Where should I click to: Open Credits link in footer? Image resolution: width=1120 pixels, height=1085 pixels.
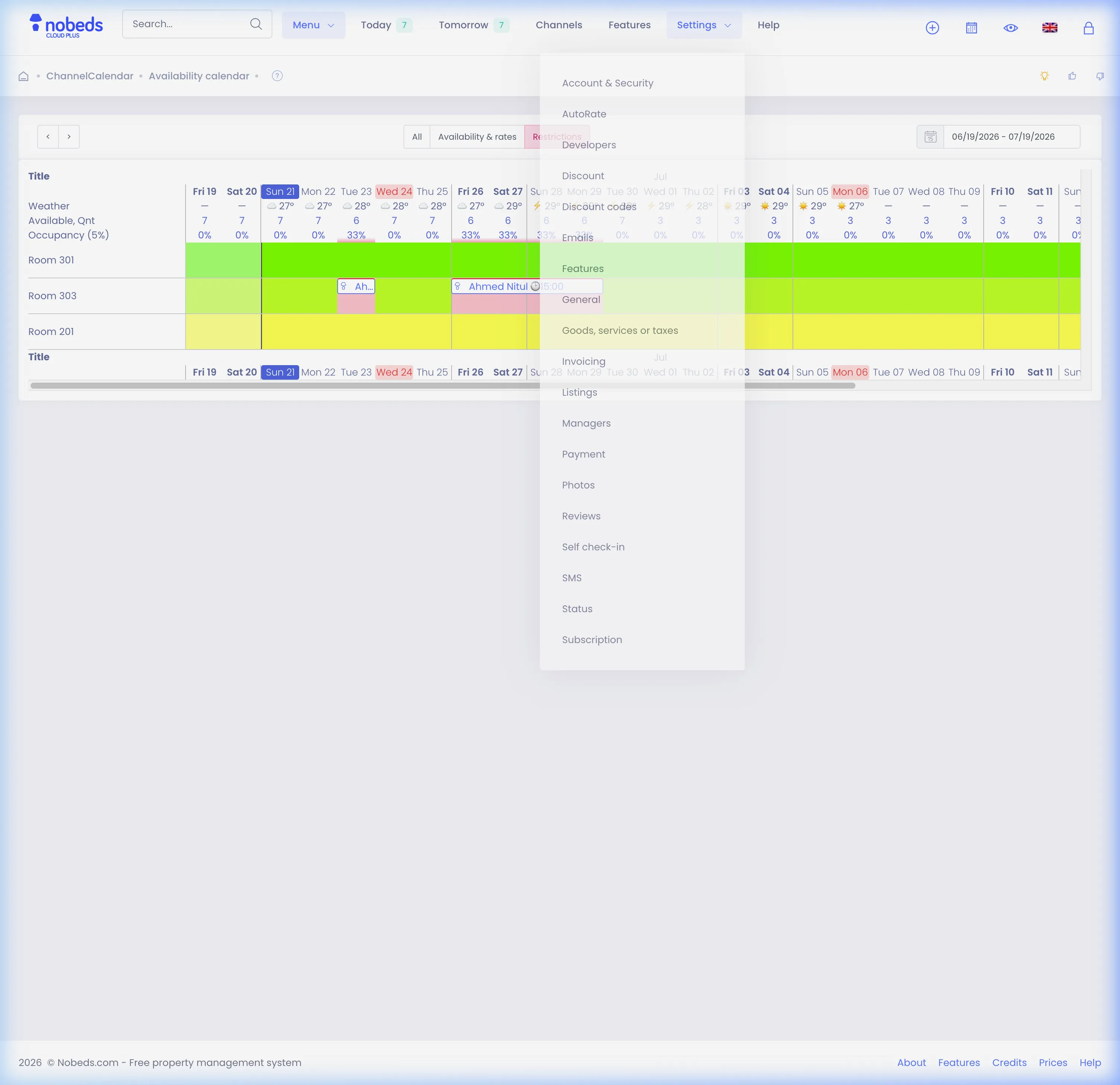[1009, 1063]
